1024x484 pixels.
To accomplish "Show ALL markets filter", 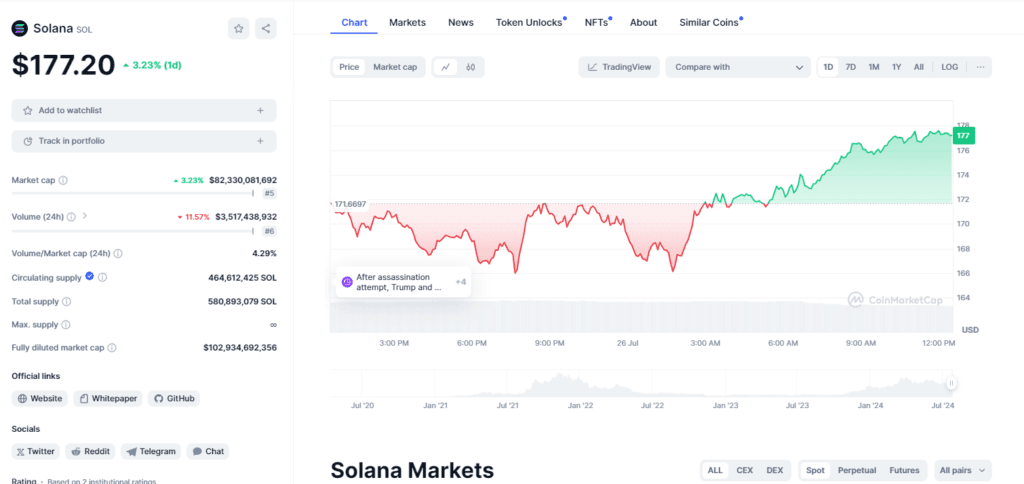I will (x=715, y=470).
